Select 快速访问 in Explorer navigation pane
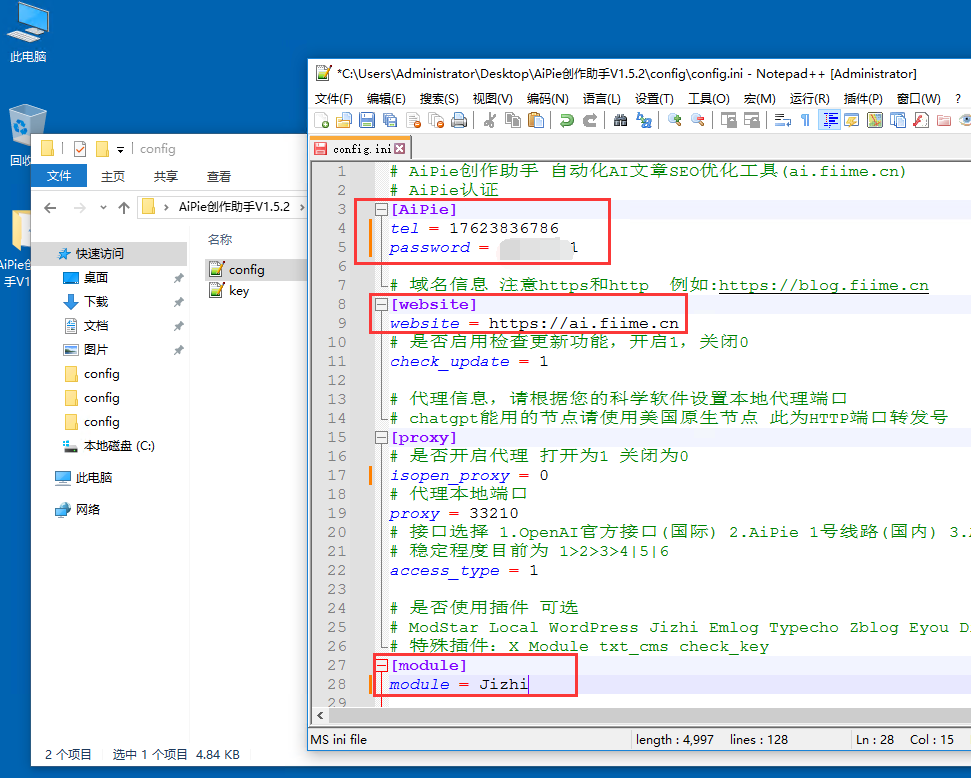 [x=100, y=253]
